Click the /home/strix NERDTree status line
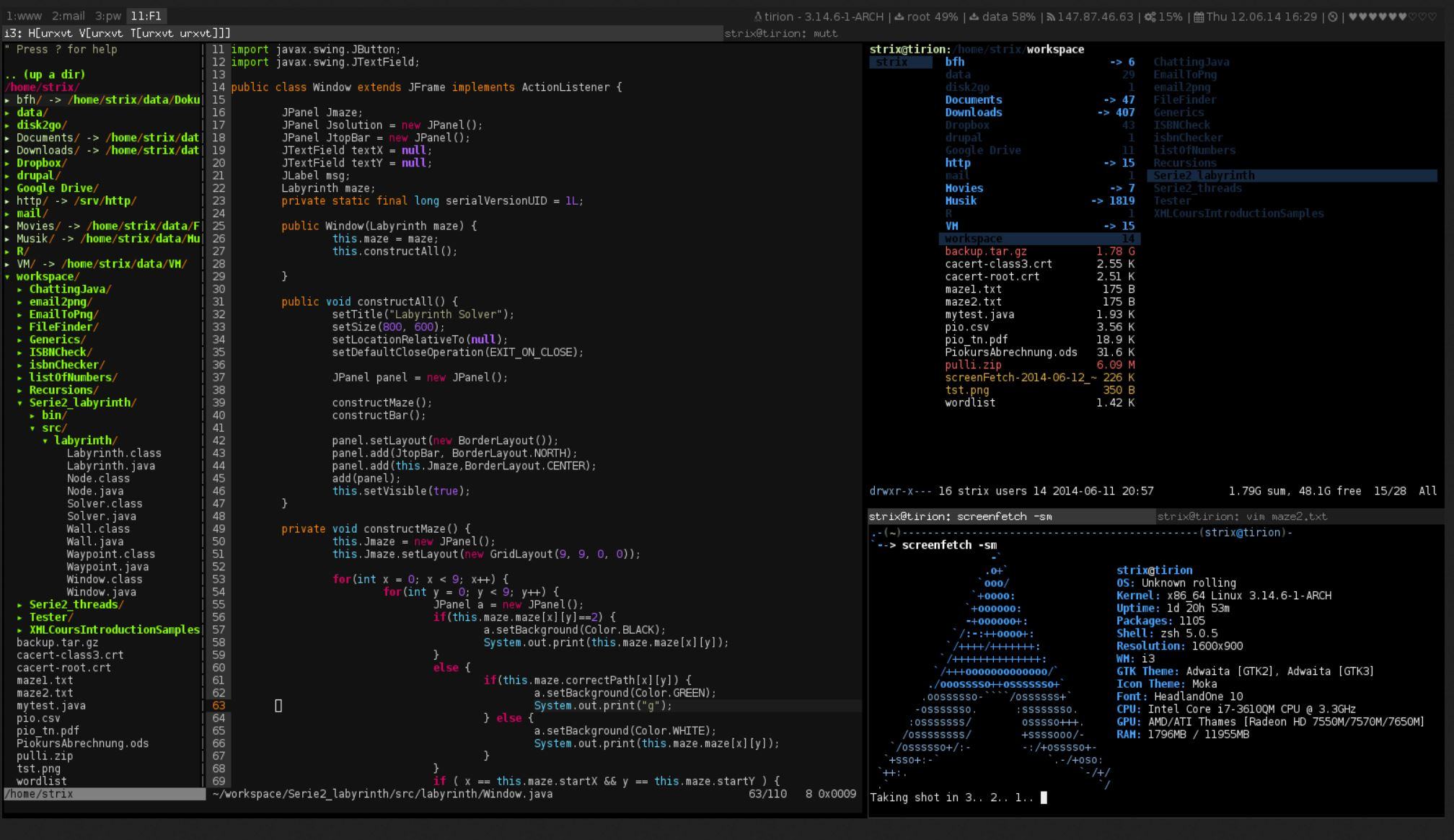The image size is (1454, 840). coord(105,794)
